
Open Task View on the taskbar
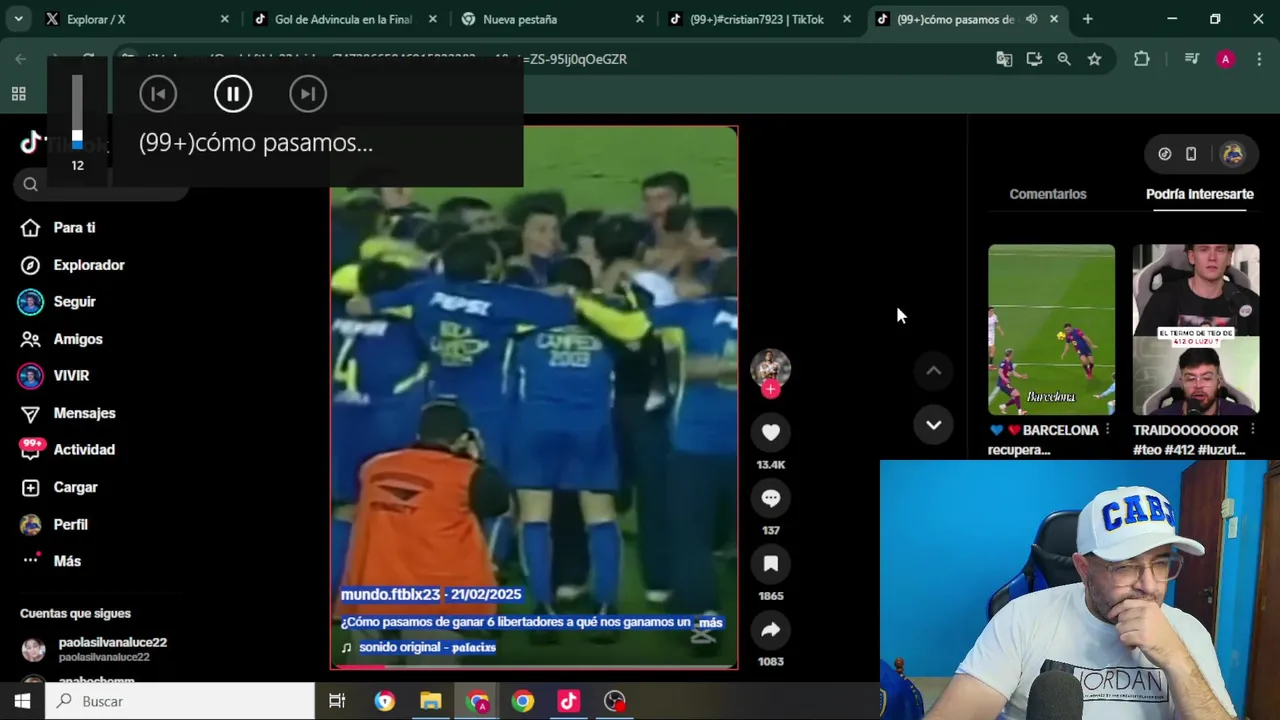337,701
